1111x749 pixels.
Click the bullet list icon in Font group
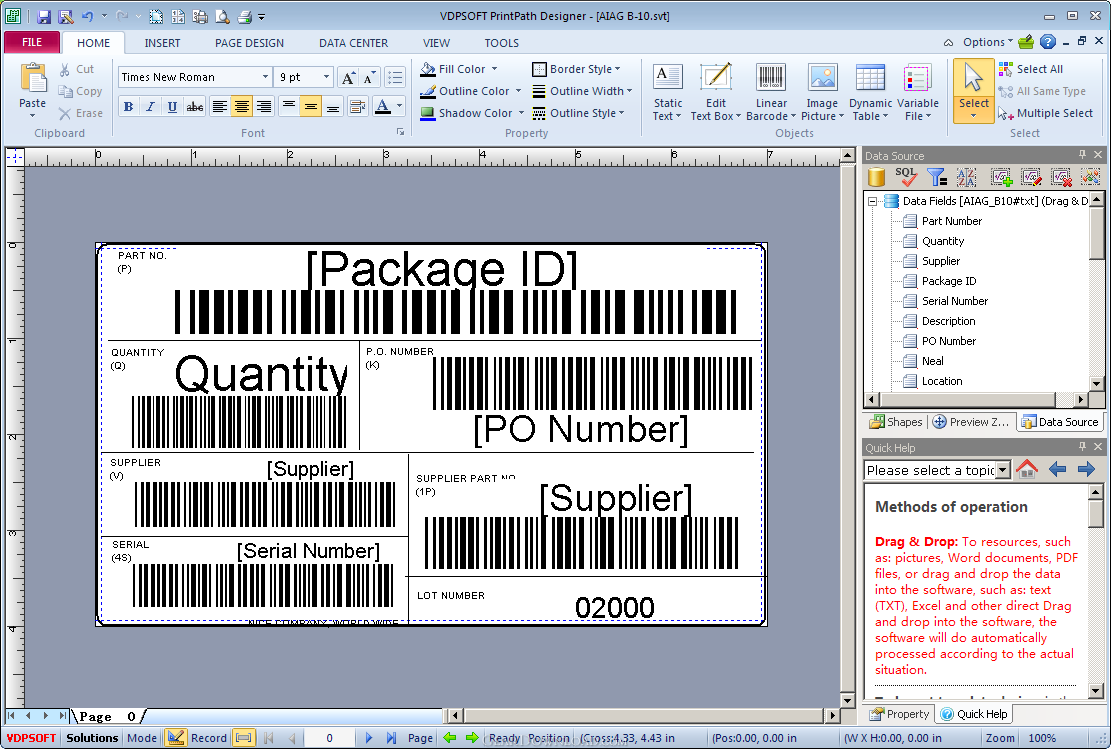click(395, 77)
